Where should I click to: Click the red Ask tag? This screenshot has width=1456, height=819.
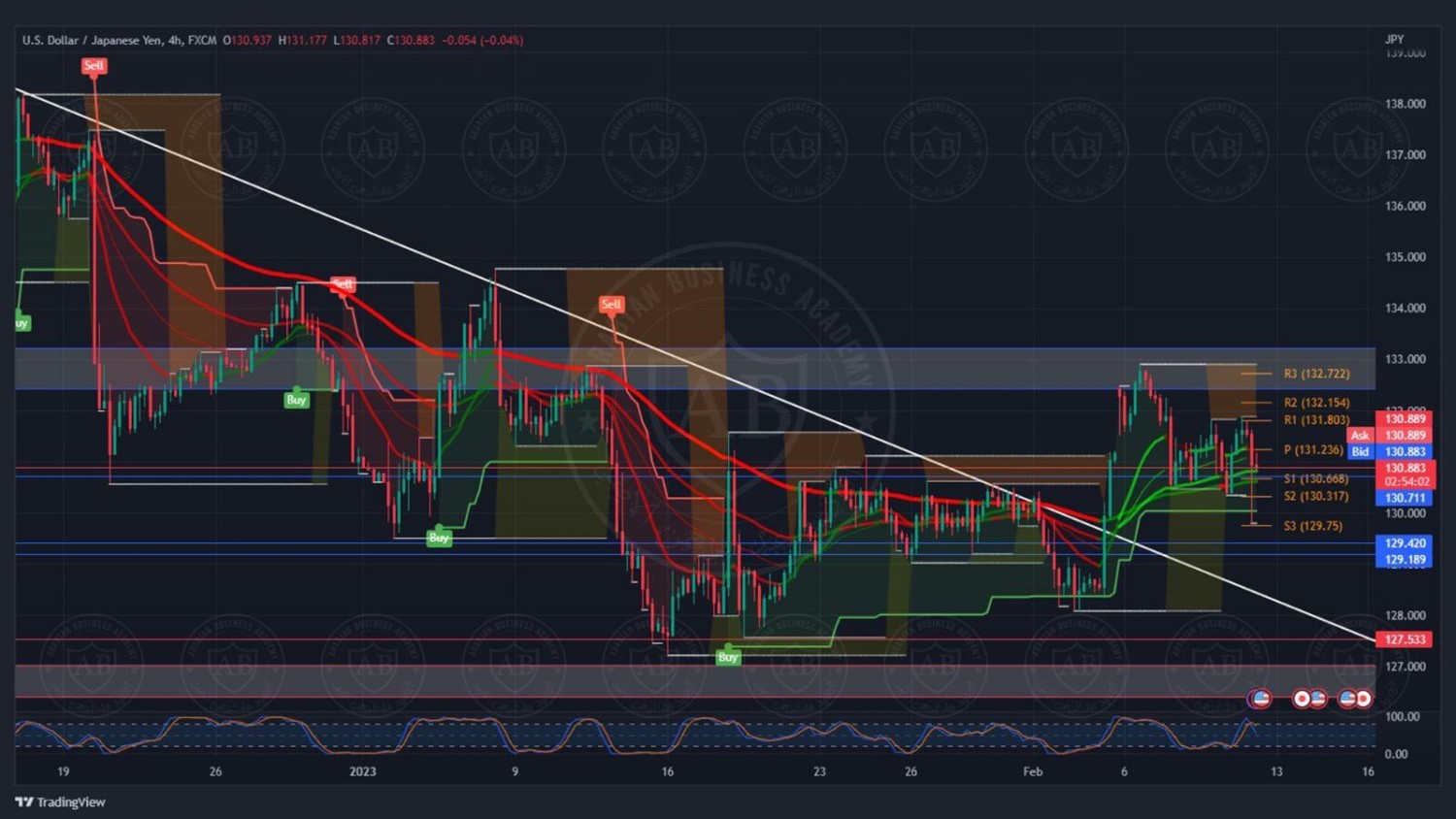click(x=1360, y=436)
